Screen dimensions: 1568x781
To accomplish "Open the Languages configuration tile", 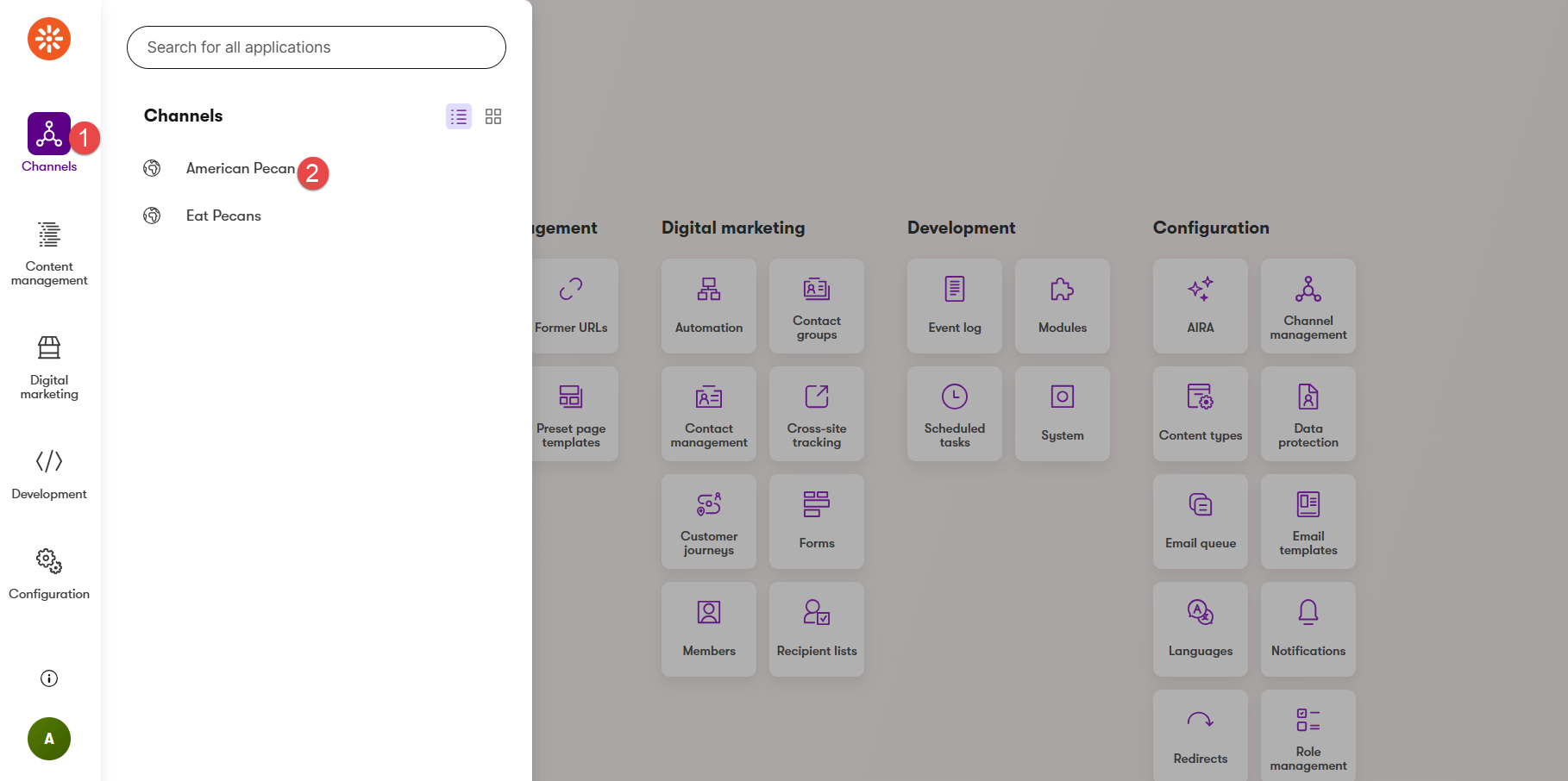I will click(1201, 629).
